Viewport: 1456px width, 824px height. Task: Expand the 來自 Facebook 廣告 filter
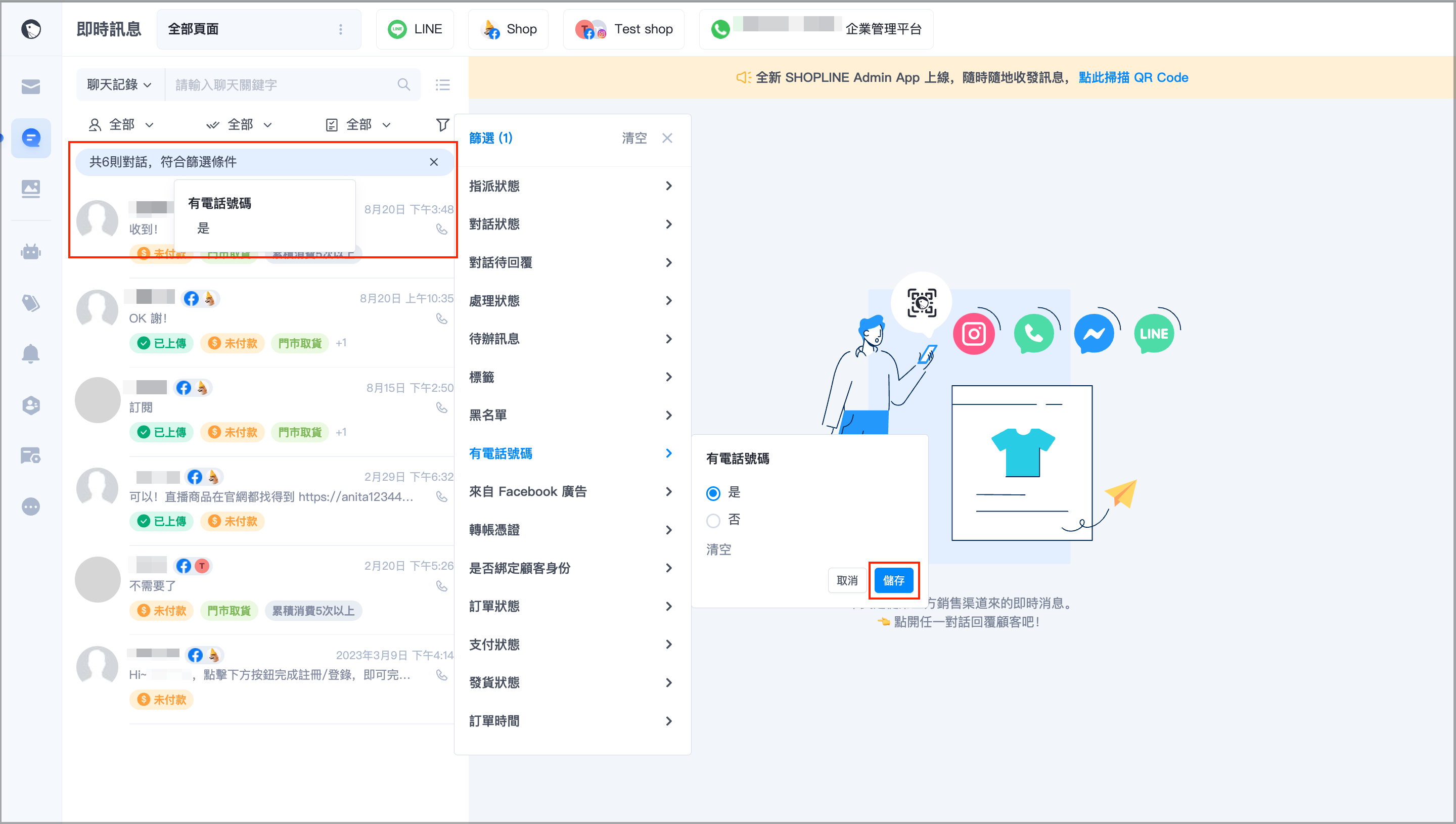tap(572, 491)
